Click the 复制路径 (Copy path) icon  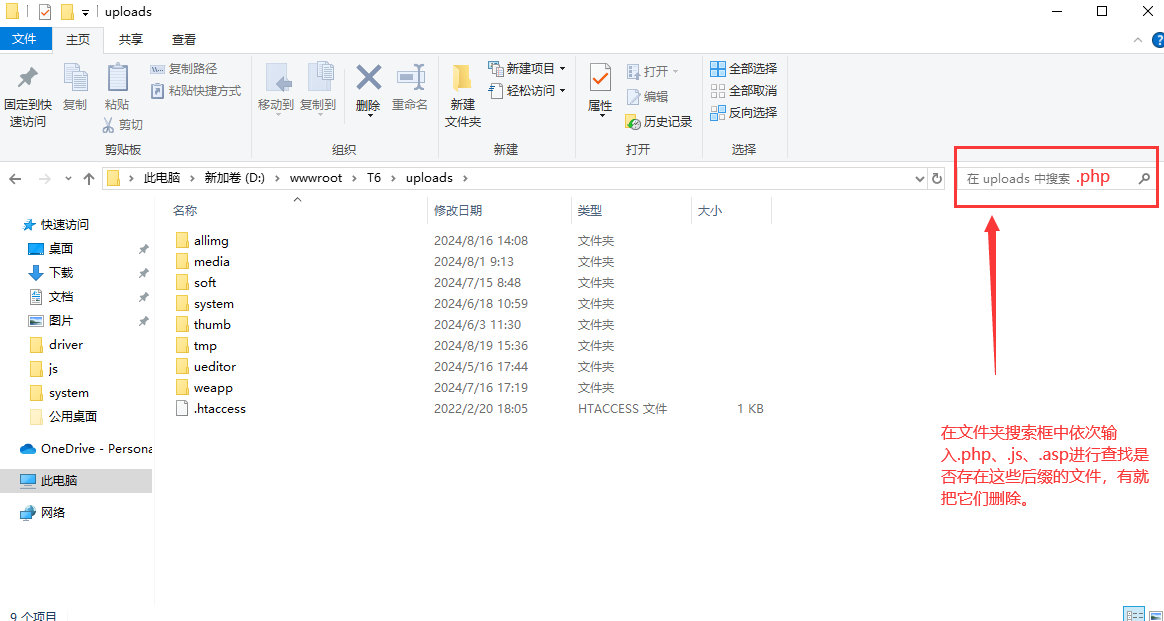[185, 68]
